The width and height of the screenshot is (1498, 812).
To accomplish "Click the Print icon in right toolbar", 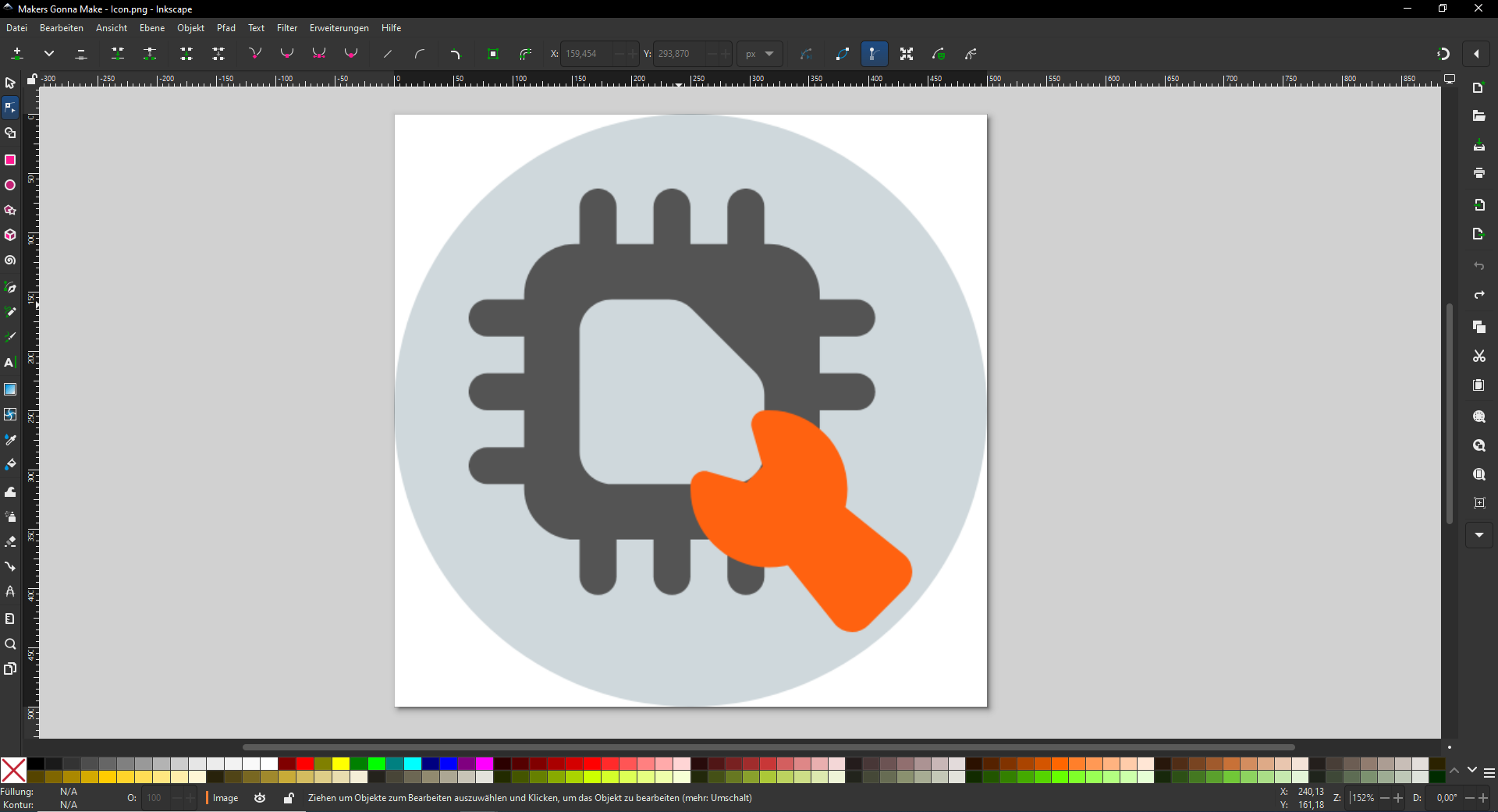I will (1478, 173).
